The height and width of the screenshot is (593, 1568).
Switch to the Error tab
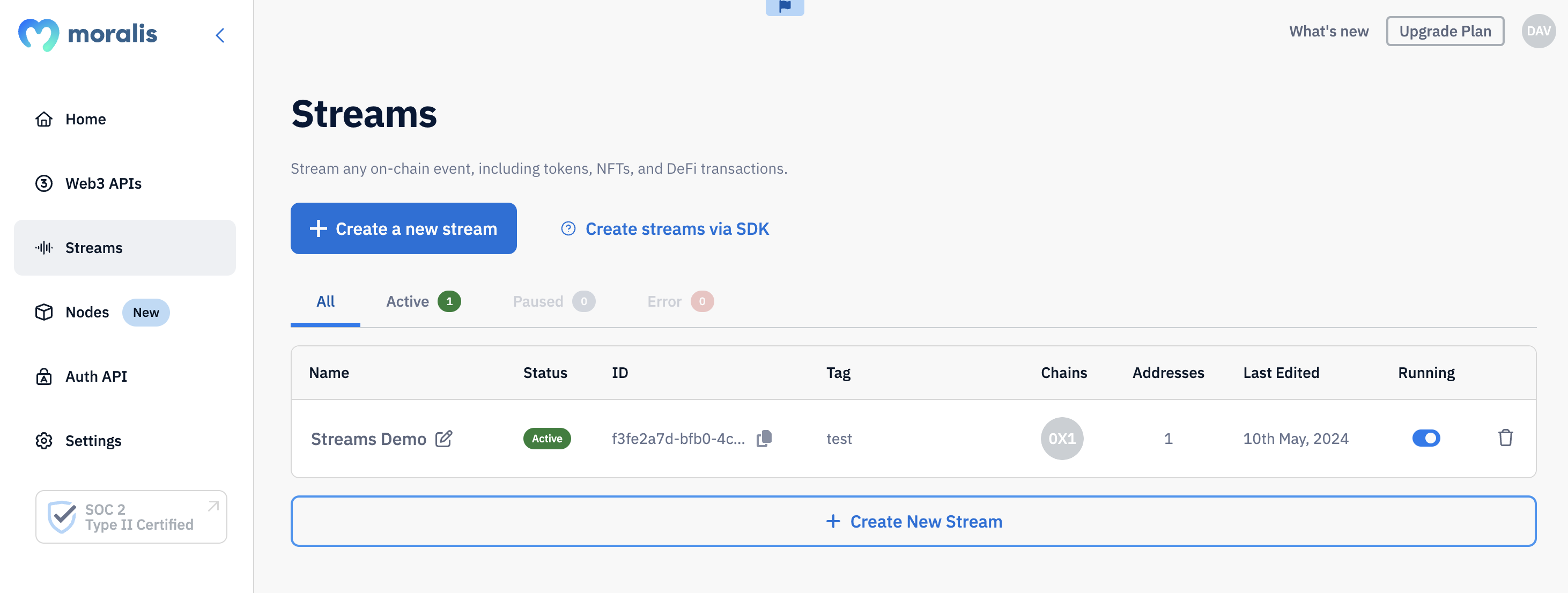[680, 301]
